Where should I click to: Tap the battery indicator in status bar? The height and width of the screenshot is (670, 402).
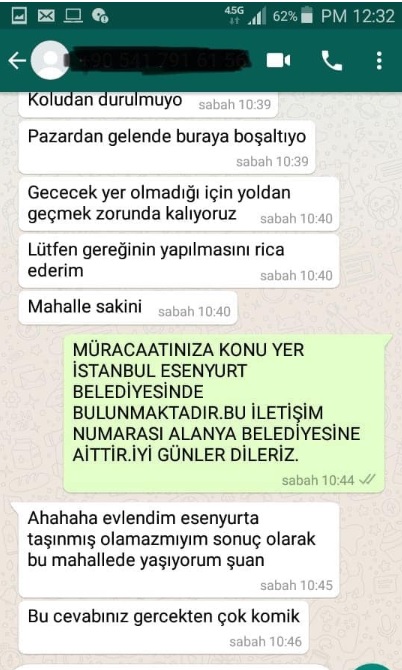tap(306, 16)
